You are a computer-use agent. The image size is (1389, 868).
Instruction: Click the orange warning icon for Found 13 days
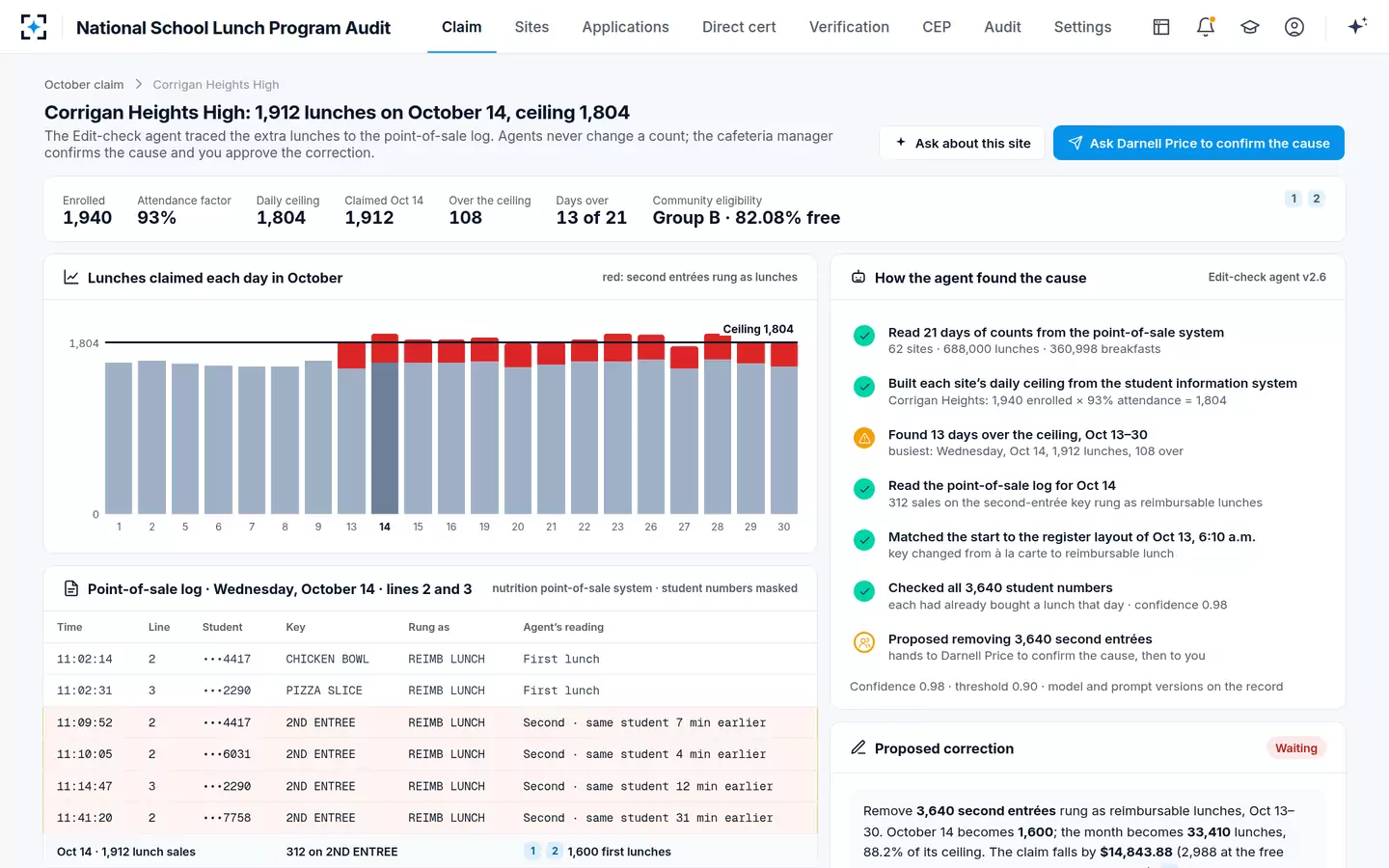[x=864, y=438]
